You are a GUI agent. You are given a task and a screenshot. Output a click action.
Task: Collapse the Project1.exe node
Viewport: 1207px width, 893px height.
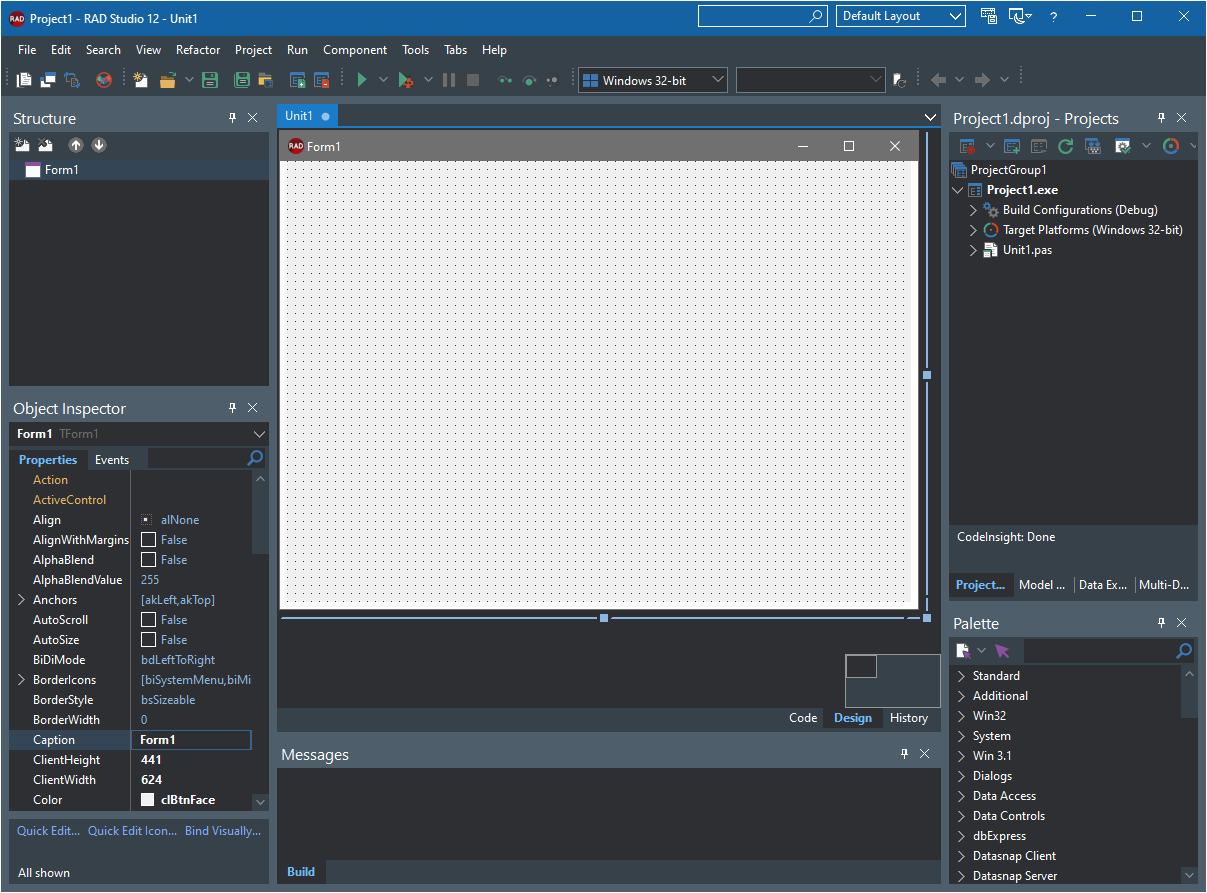[958, 190]
